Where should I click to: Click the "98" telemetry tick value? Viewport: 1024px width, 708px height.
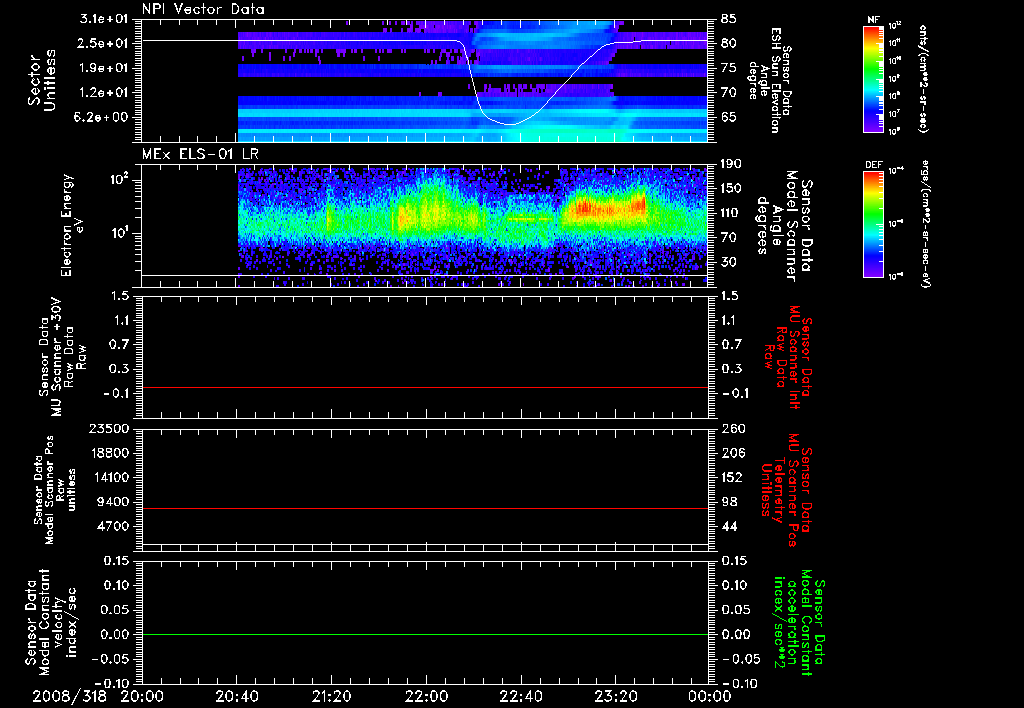pyautogui.click(x=729, y=502)
